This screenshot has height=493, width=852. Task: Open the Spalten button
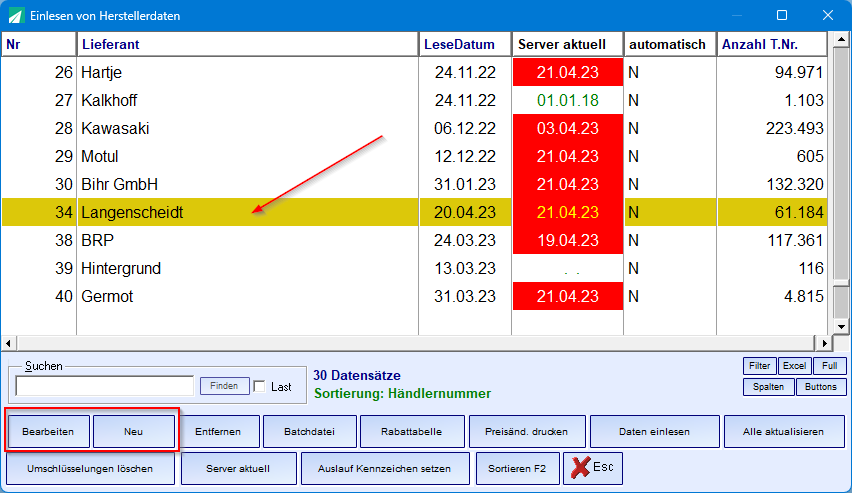click(x=768, y=387)
